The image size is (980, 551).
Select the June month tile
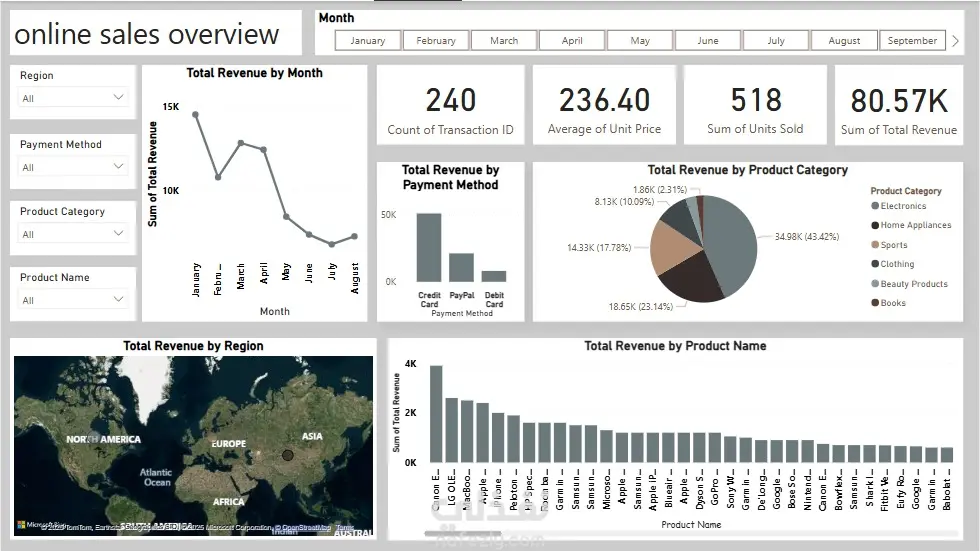click(x=708, y=41)
